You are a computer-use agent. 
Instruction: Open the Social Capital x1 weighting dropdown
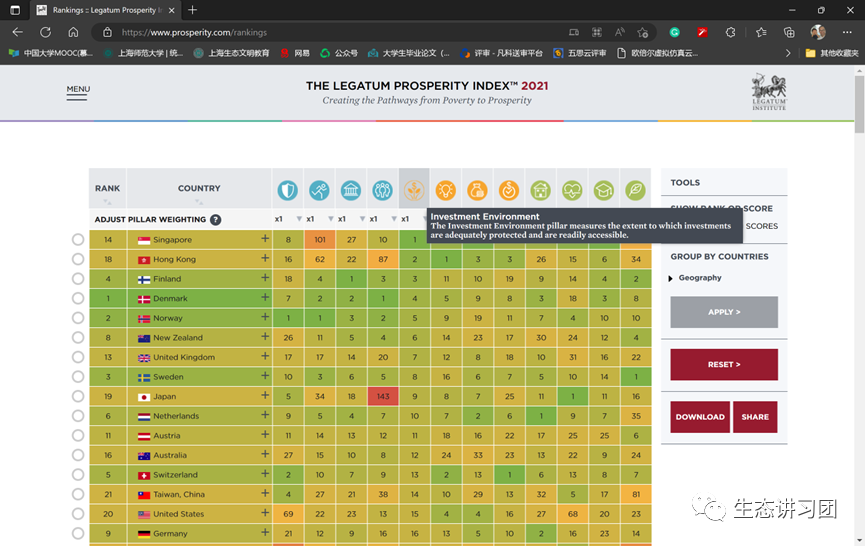click(x=382, y=219)
